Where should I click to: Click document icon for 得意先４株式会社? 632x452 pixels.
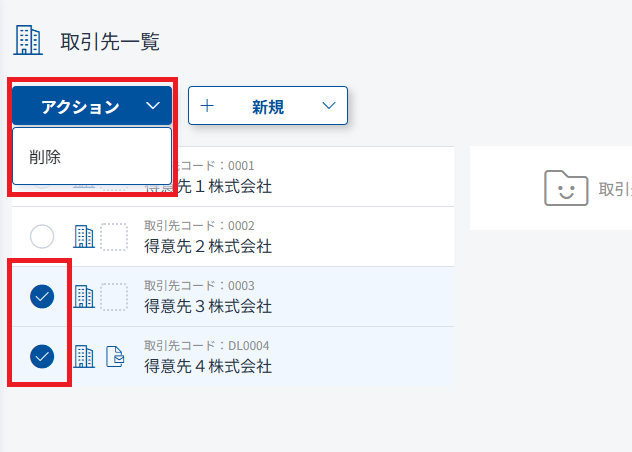115,357
